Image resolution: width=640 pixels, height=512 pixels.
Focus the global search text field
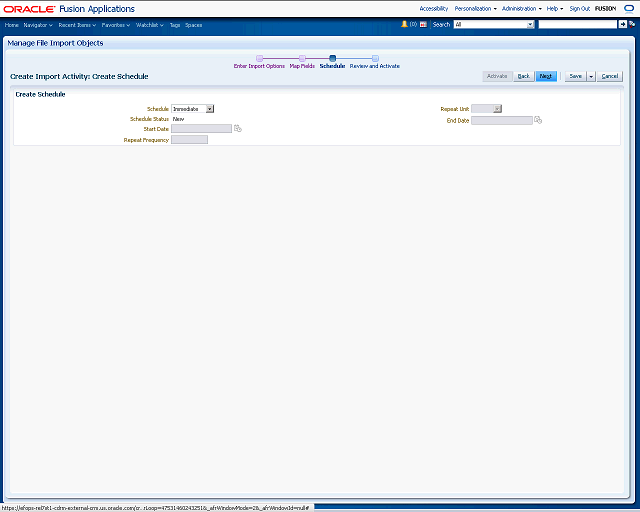pyautogui.click(x=577, y=24)
